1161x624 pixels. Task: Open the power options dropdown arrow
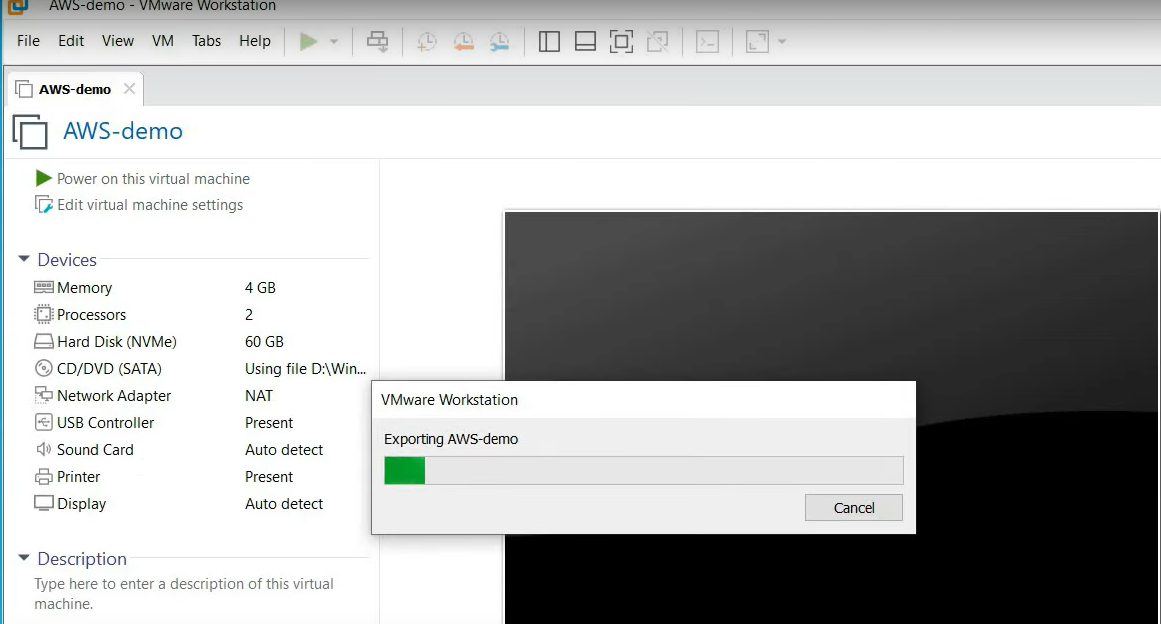334,41
